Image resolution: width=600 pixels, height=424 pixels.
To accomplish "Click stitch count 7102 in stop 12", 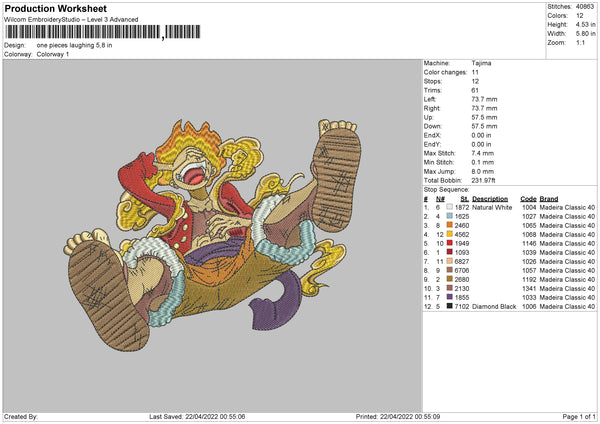I will (462, 307).
